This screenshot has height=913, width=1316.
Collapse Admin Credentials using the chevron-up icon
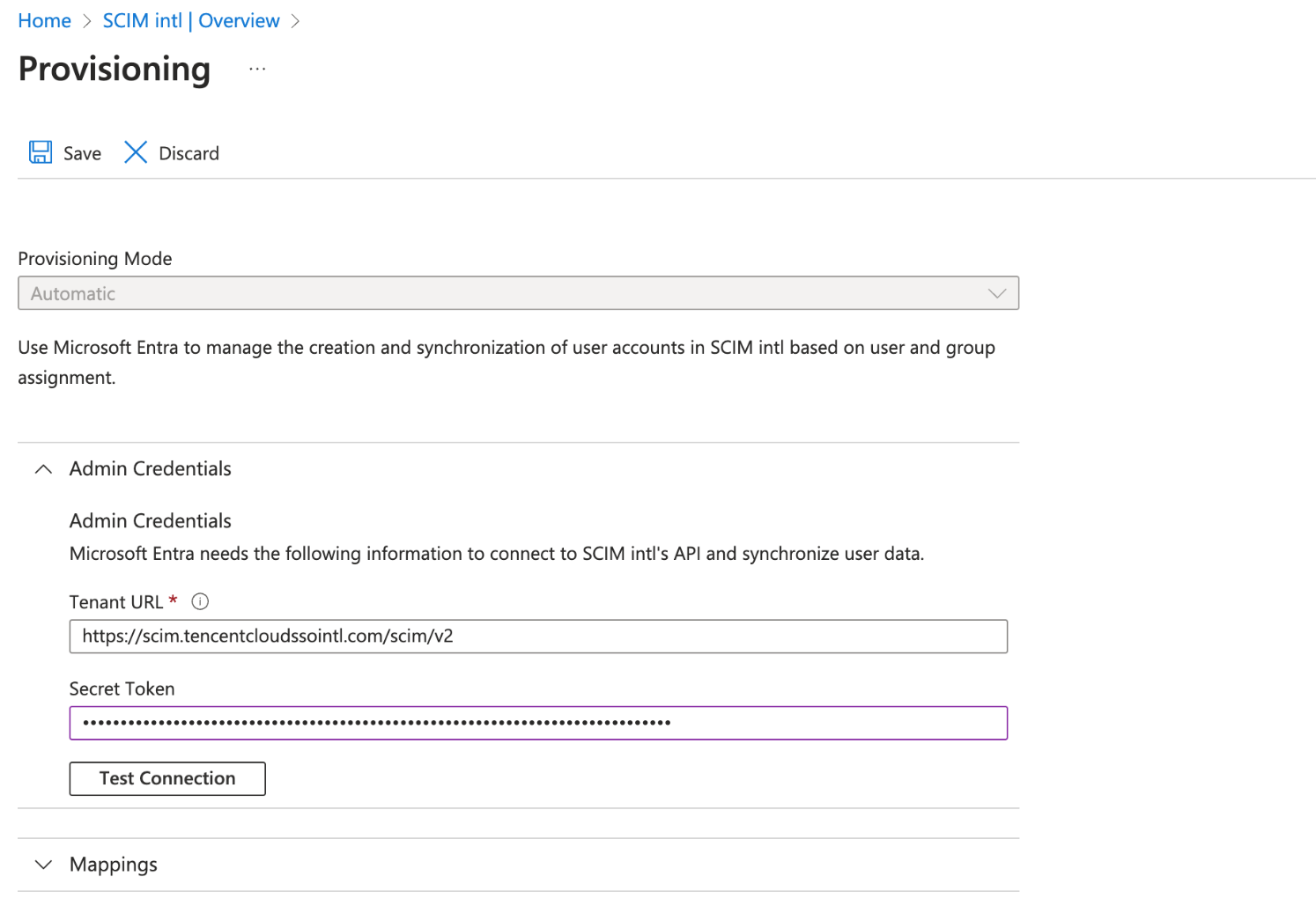coord(43,469)
